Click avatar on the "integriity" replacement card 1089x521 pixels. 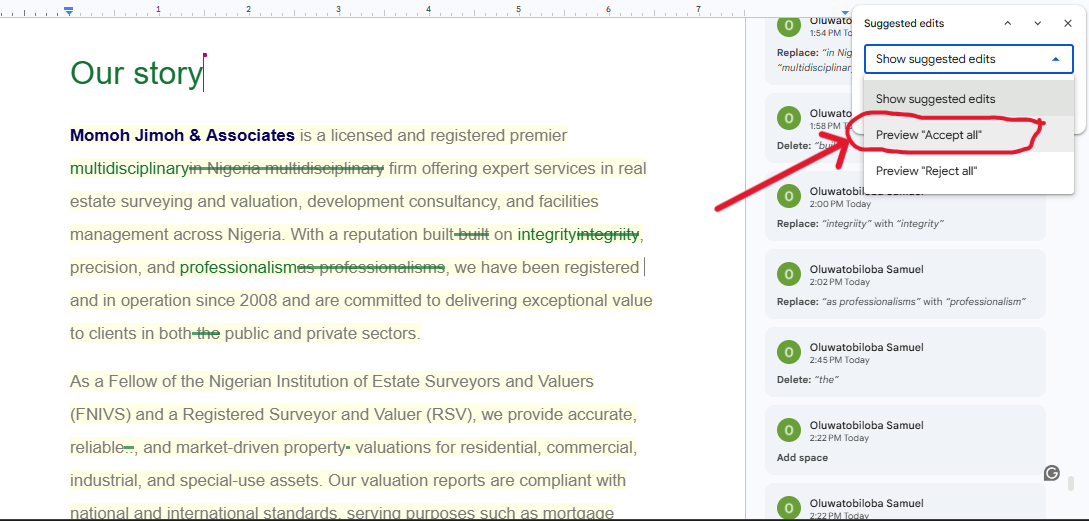788,196
